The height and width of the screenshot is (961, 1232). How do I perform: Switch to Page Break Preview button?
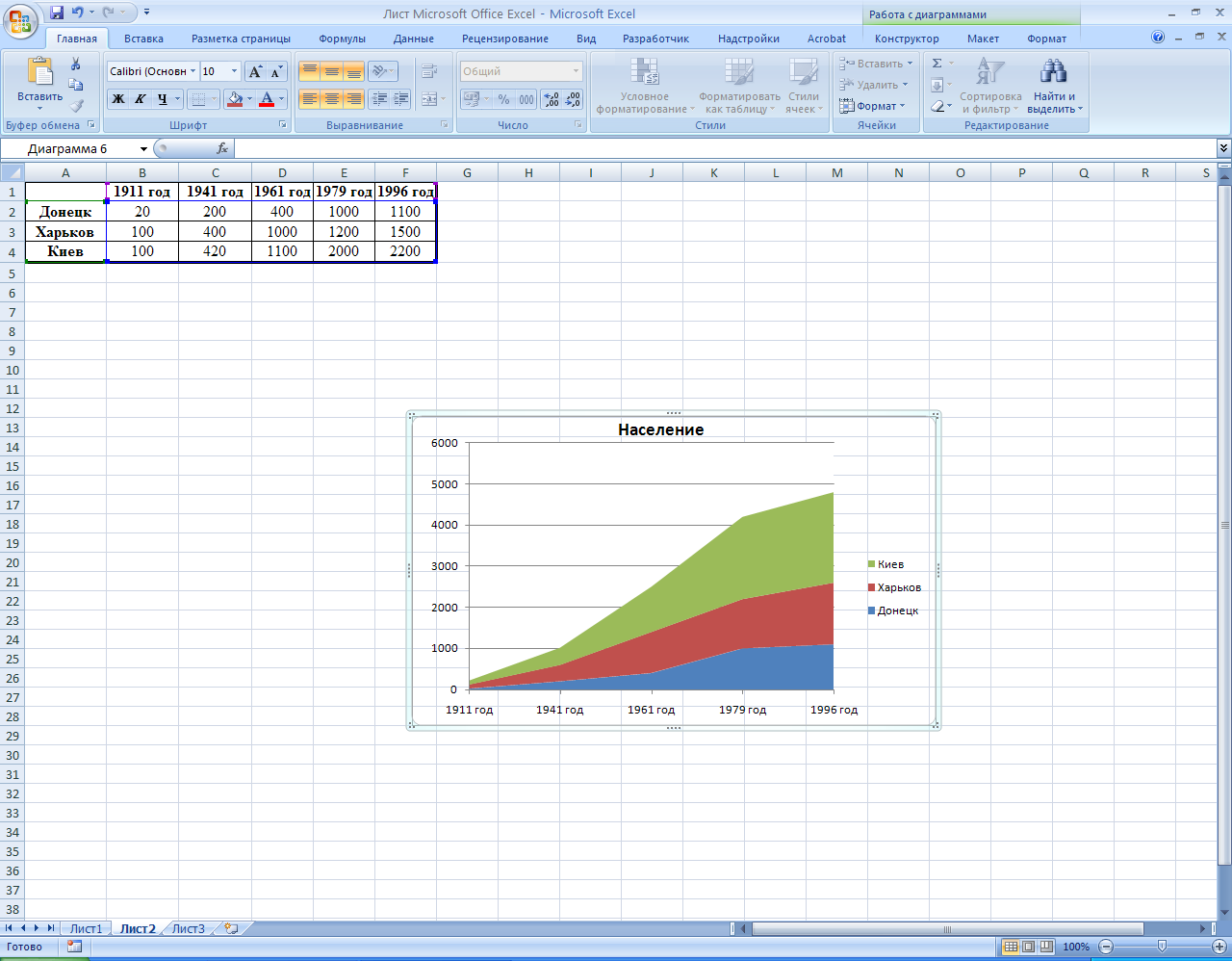1046,947
